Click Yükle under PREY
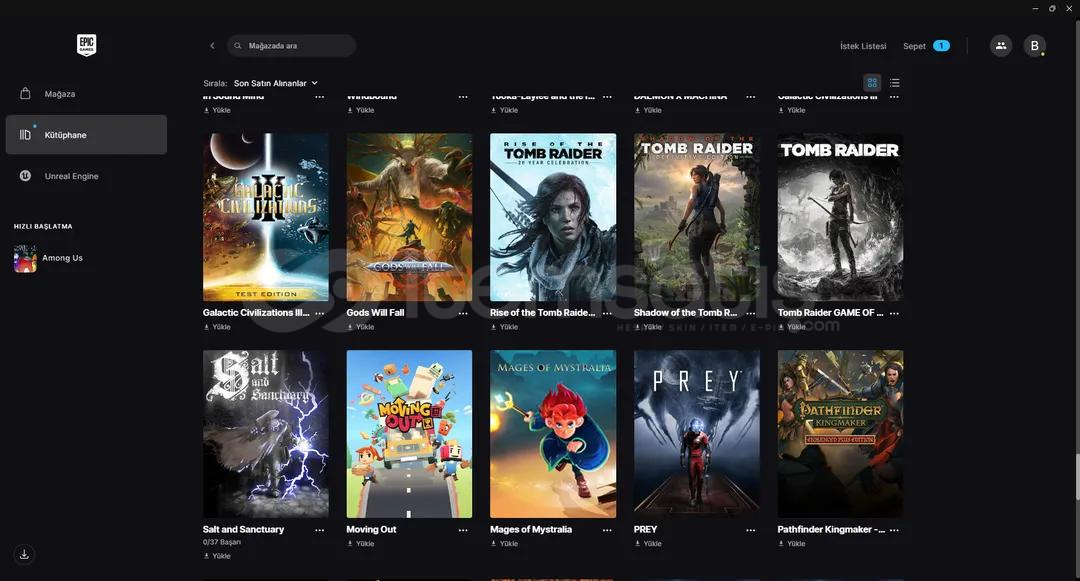1080x581 pixels. (x=648, y=543)
